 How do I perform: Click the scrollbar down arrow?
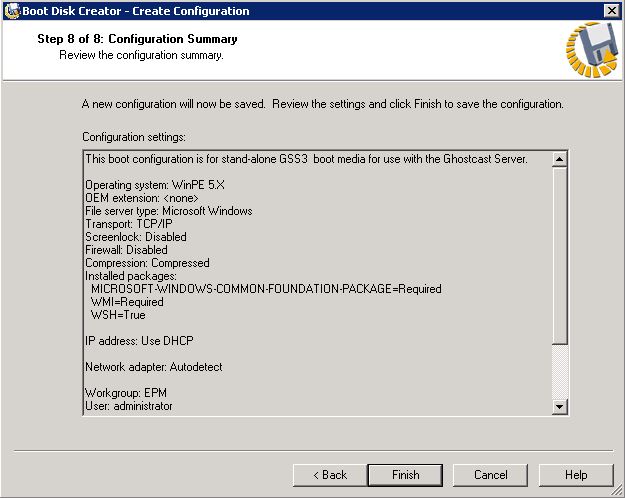click(x=560, y=407)
